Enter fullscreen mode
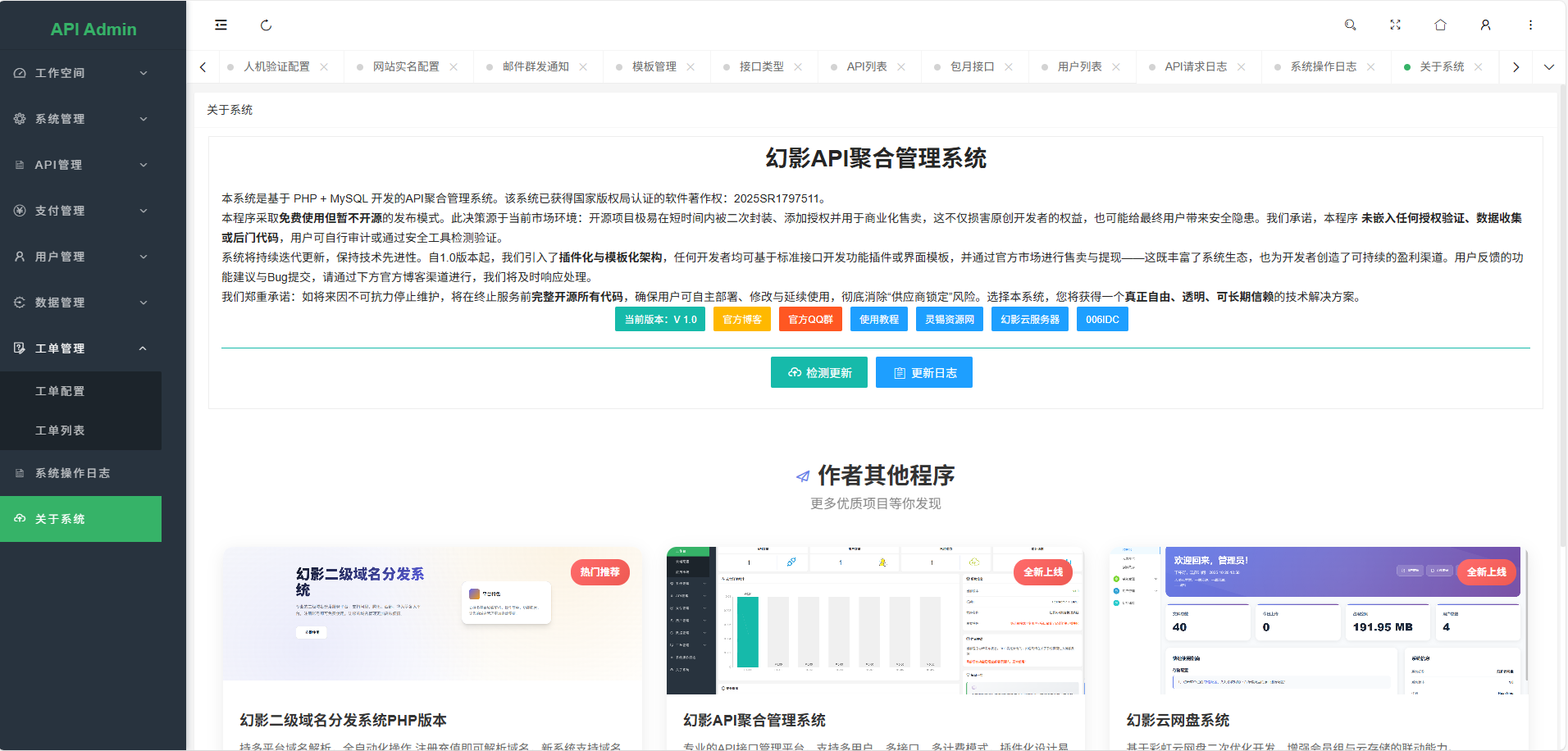This screenshot has height=751, width=1568. [1395, 25]
